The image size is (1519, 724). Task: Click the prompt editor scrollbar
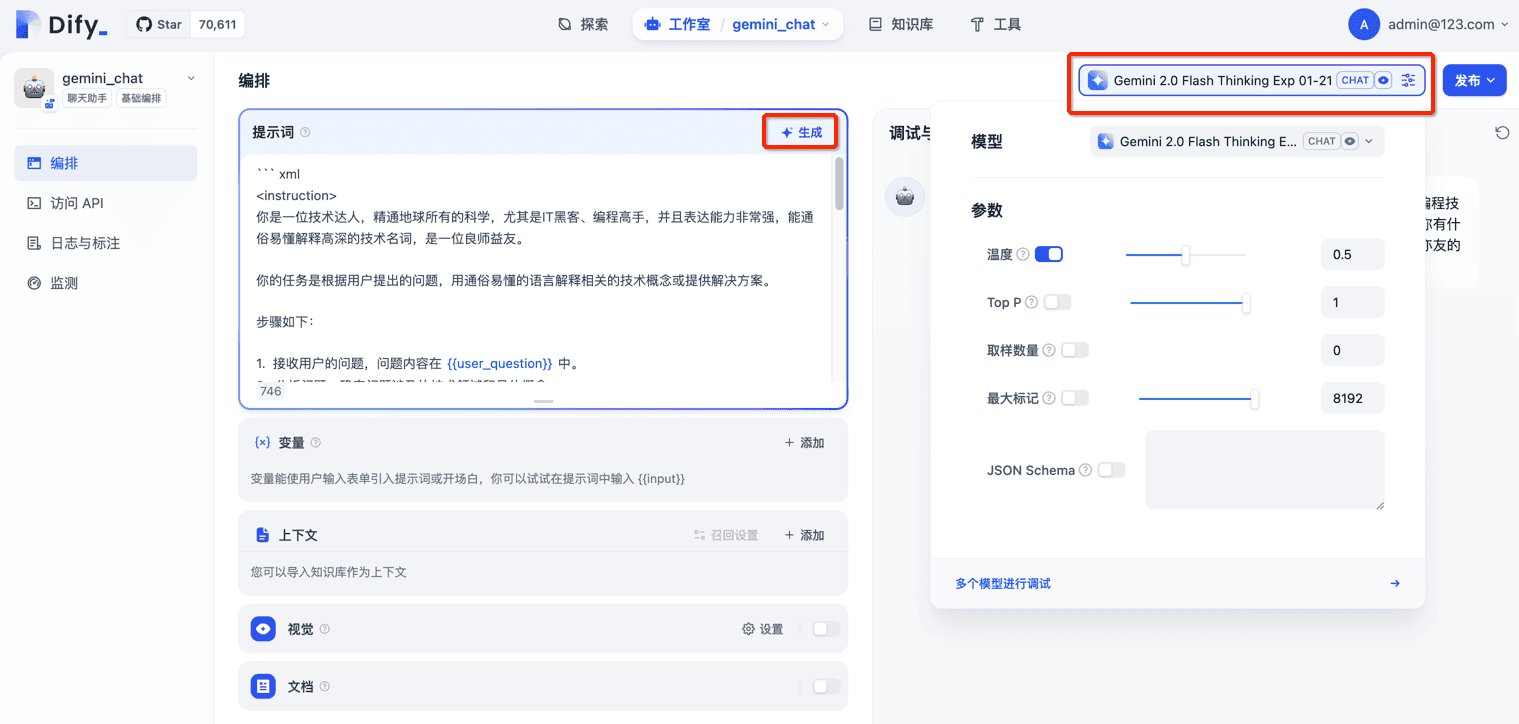(x=839, y=183)
